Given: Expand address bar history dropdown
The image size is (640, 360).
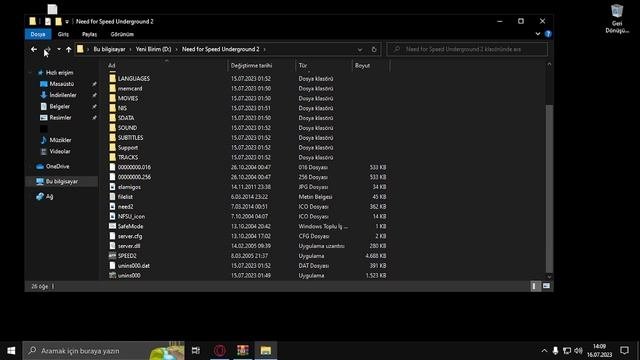Looking at the screenshot, I should click(x=360, y=49).
